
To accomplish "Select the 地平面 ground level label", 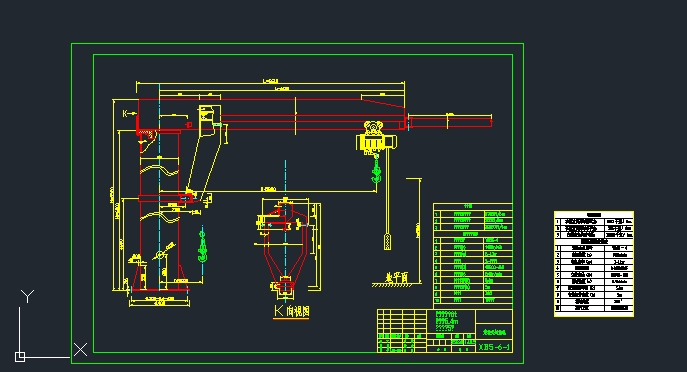I will click(397, 277).
